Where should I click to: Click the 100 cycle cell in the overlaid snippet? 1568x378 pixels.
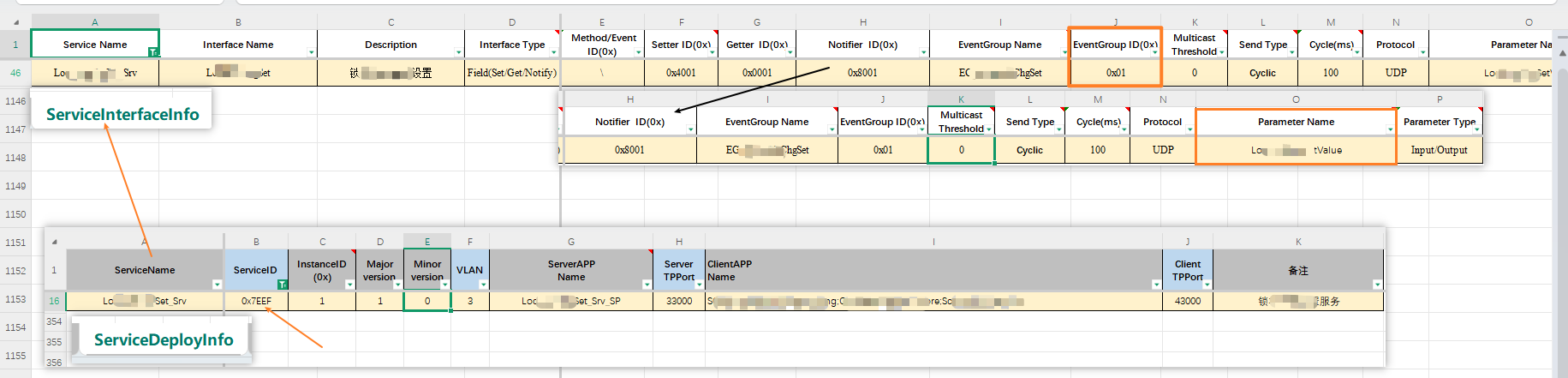pyautogui.click(x=1098, y=150)
